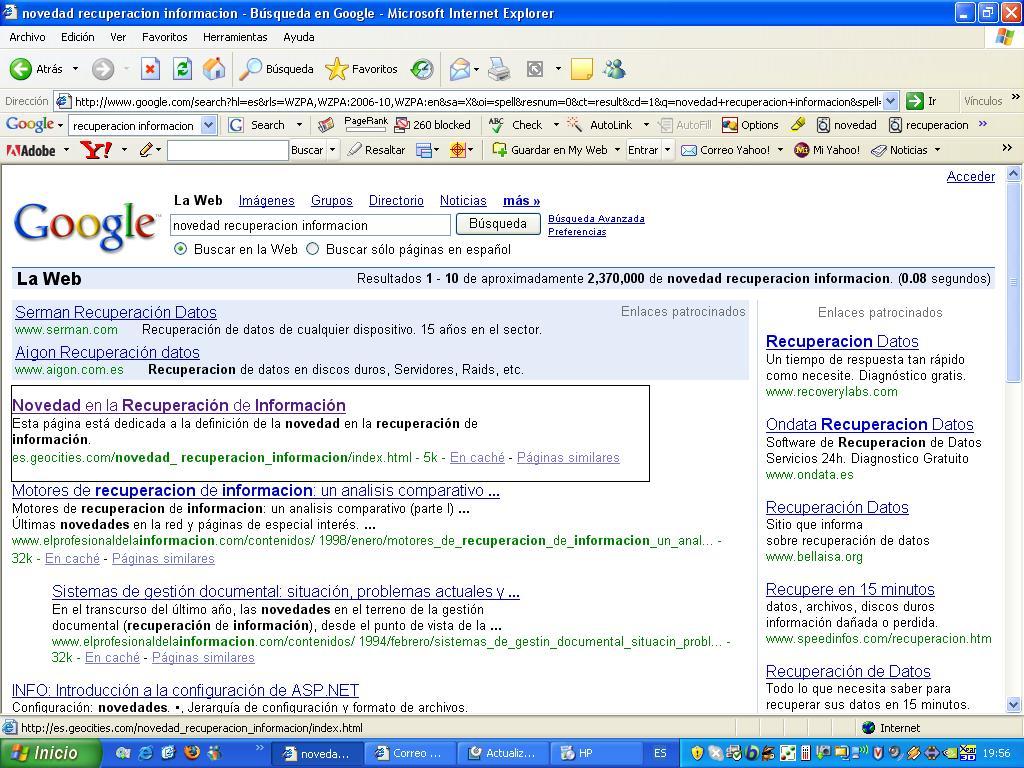Open Noticias dropdown arrow
The width and height of the screenshot is (1024, 768).
(937, 150)
